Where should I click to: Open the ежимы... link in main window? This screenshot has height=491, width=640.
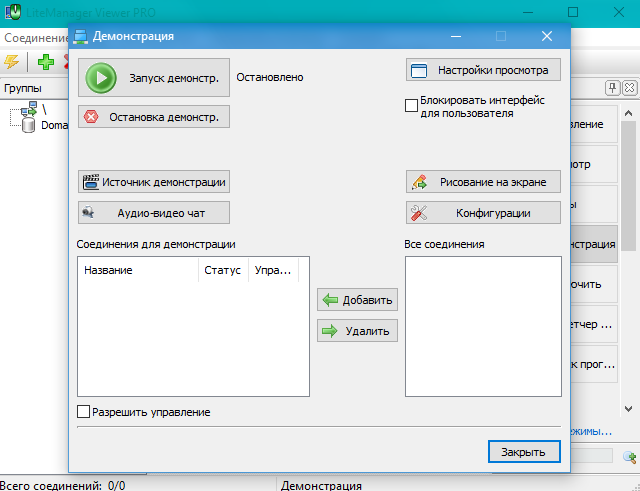591,431
